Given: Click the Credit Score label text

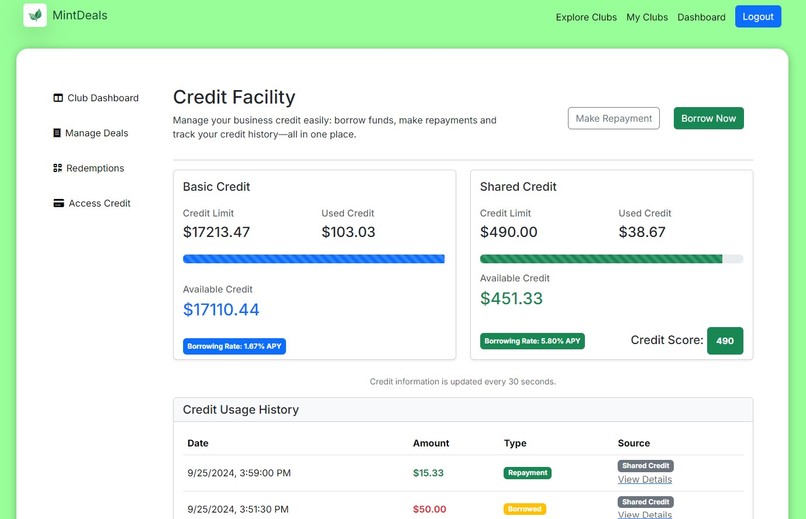Looking at the screenshot, I should coord(667,340).
